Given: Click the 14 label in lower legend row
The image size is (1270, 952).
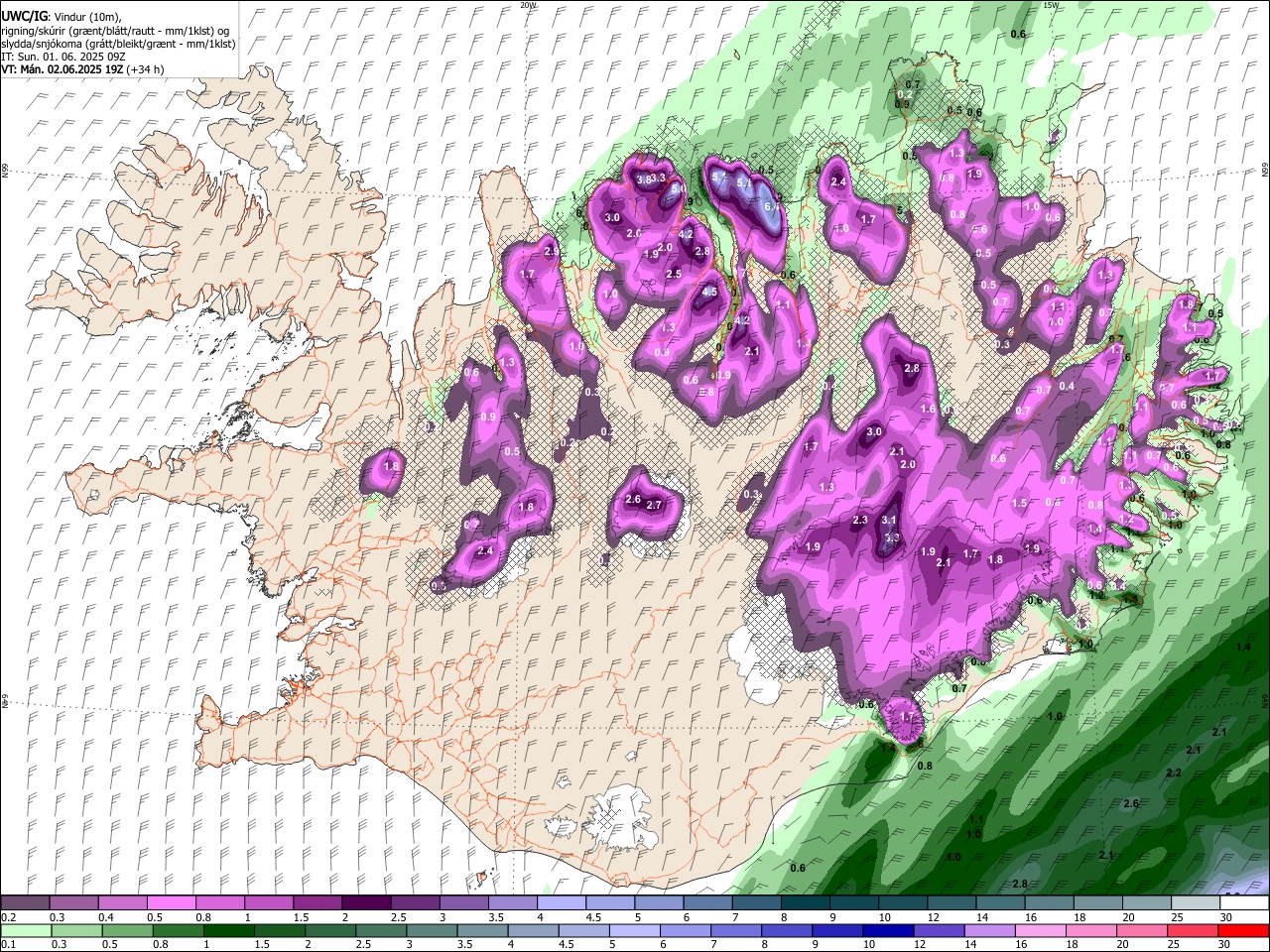Looking at the screenshot, I should click(970, 944).
